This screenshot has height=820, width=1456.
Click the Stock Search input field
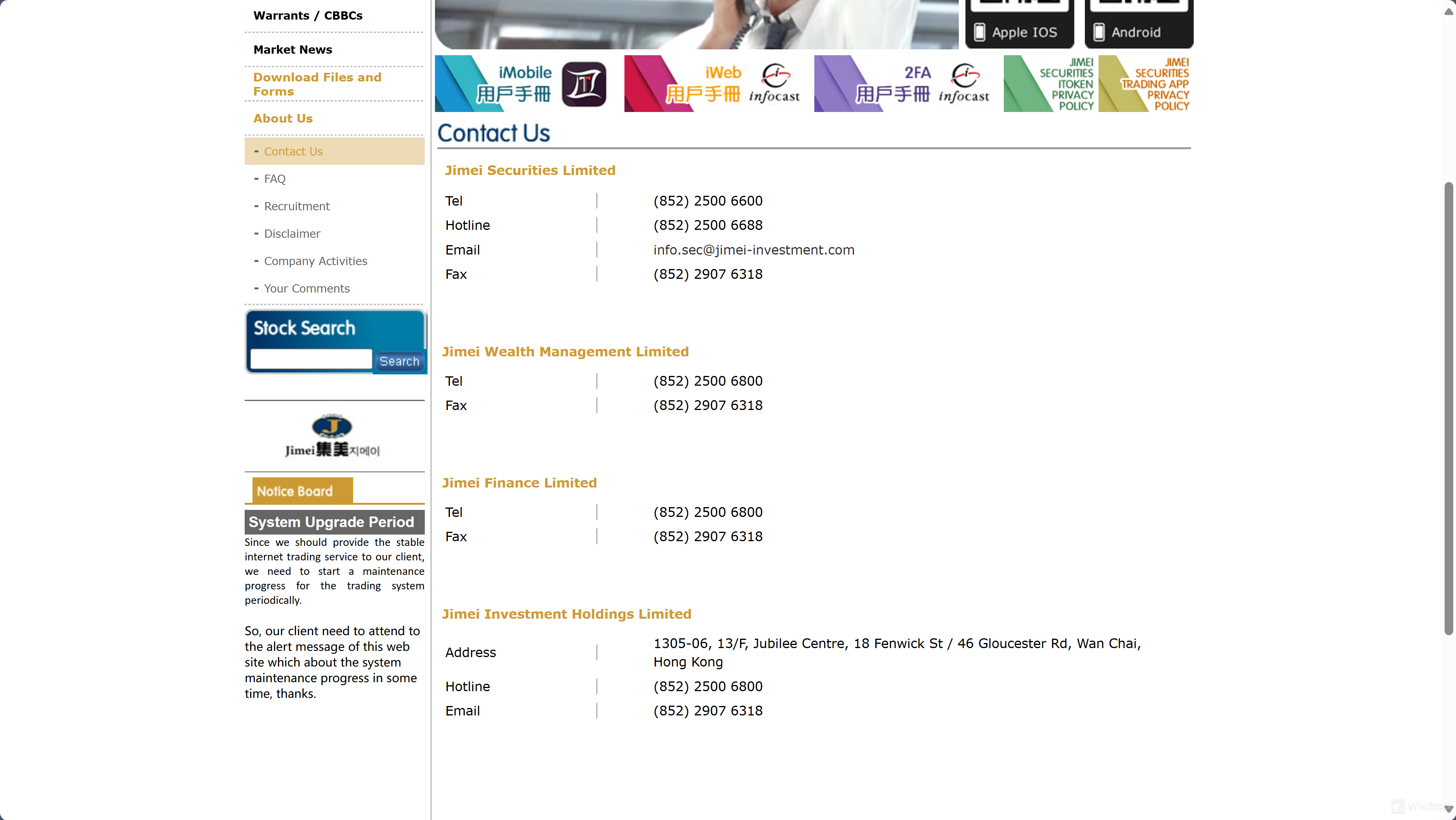click(x=310, y=359)
